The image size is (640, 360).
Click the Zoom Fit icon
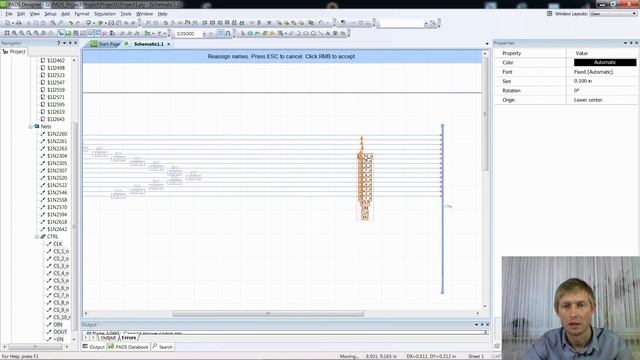point(7,33)
